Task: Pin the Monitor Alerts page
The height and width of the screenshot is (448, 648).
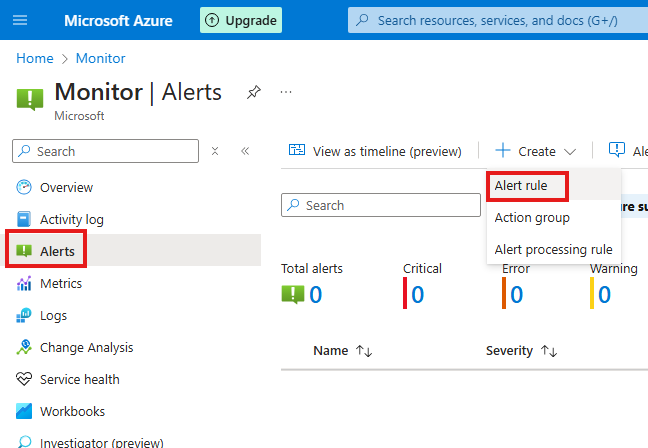Action: pyautogui.click(x=254, y=92)
